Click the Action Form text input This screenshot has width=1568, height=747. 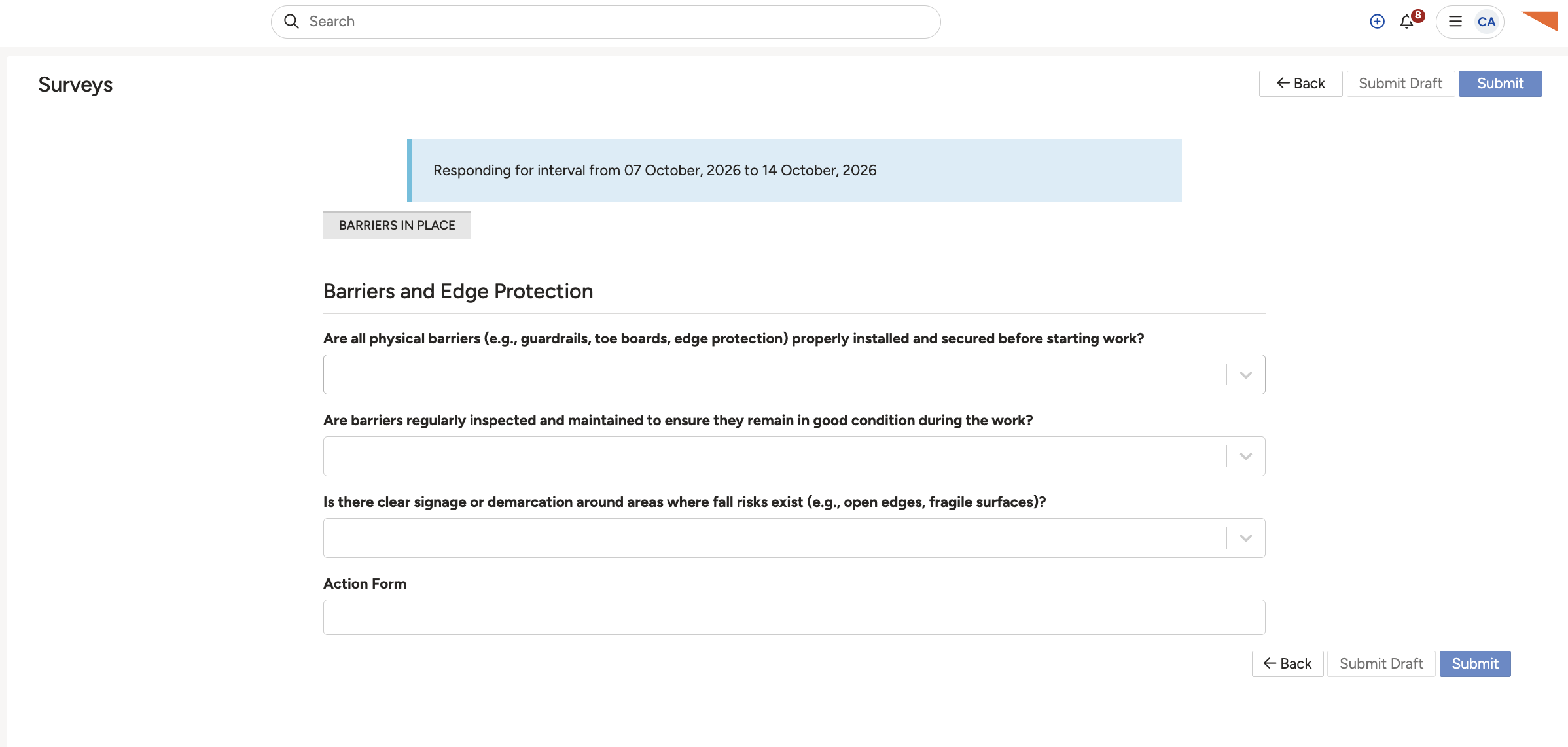point(794,617)
